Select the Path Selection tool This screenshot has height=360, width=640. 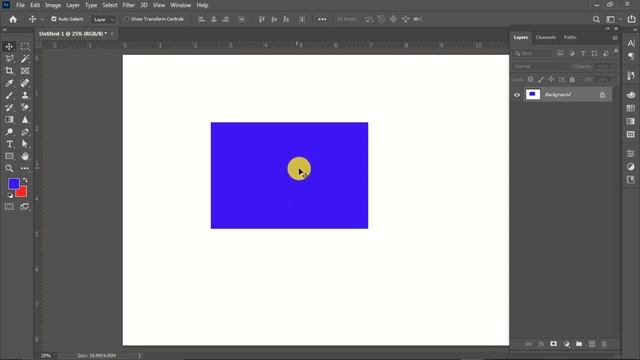coord(25,144)
